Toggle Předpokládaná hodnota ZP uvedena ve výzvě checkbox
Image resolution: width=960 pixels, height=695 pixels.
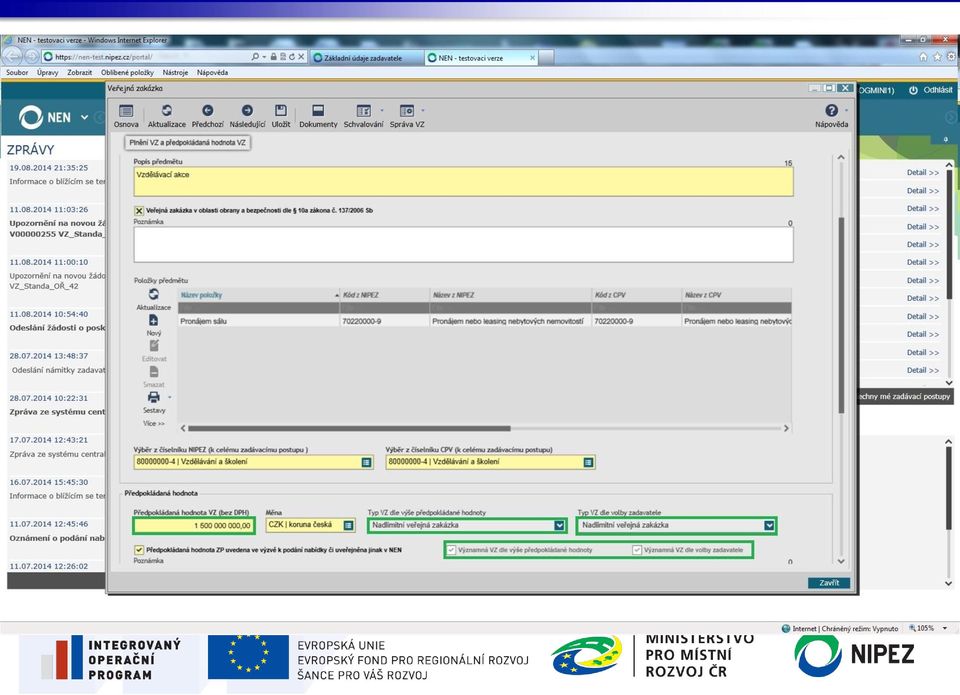(x=139, y=550)
